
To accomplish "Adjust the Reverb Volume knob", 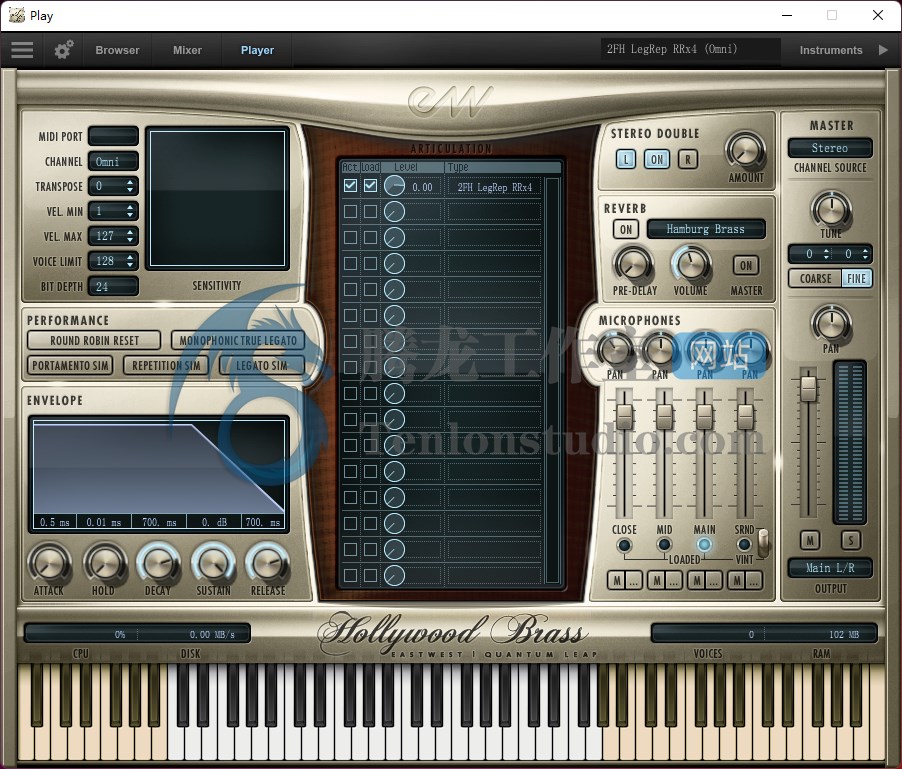I will click(x=691, y=265).
